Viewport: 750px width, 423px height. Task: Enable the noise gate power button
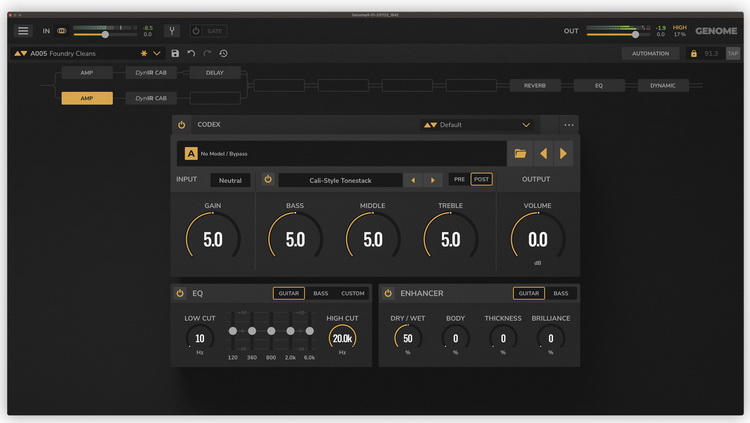(196, 31)
